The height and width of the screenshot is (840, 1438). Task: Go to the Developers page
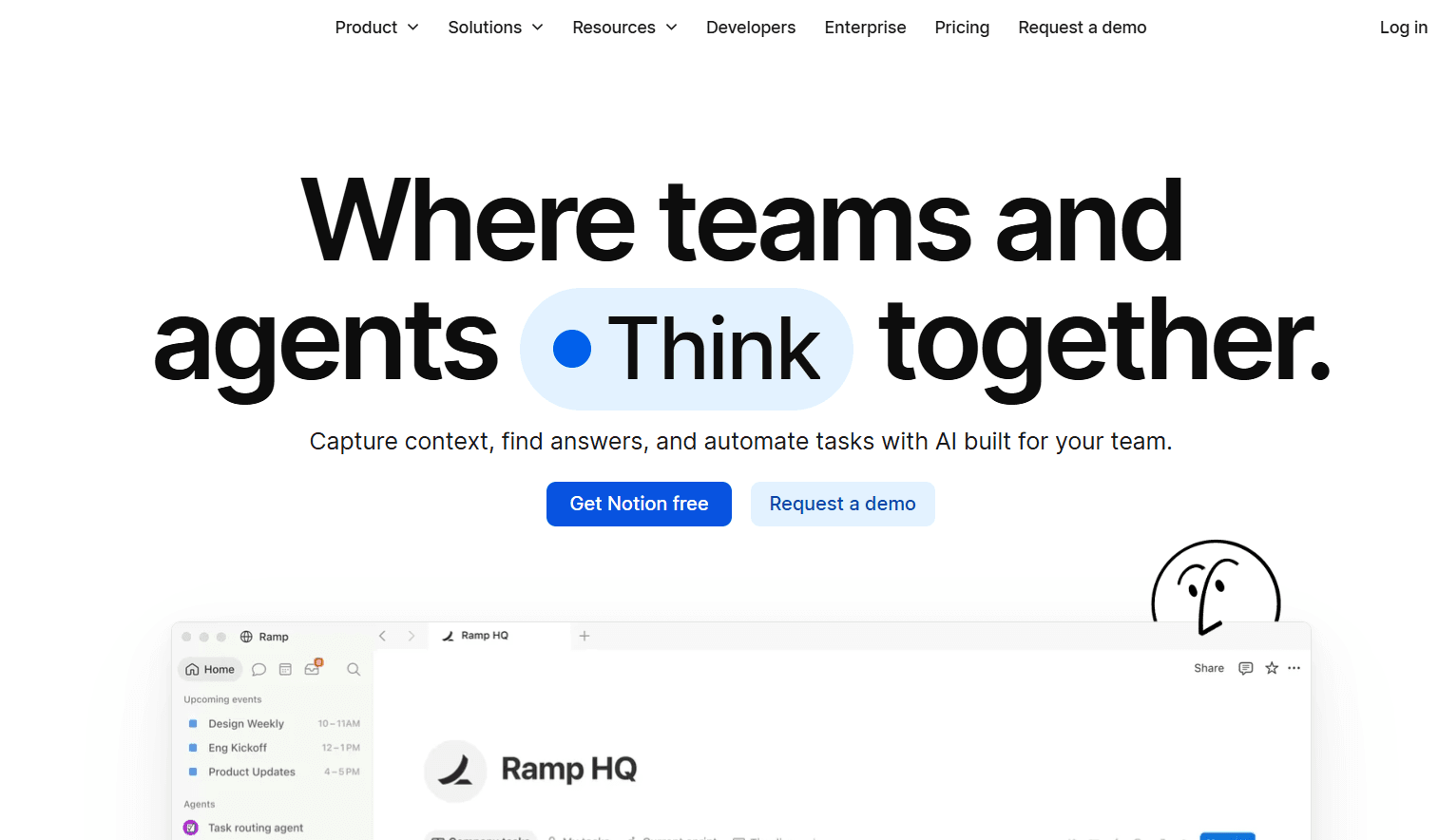click(x=751, y=28)
